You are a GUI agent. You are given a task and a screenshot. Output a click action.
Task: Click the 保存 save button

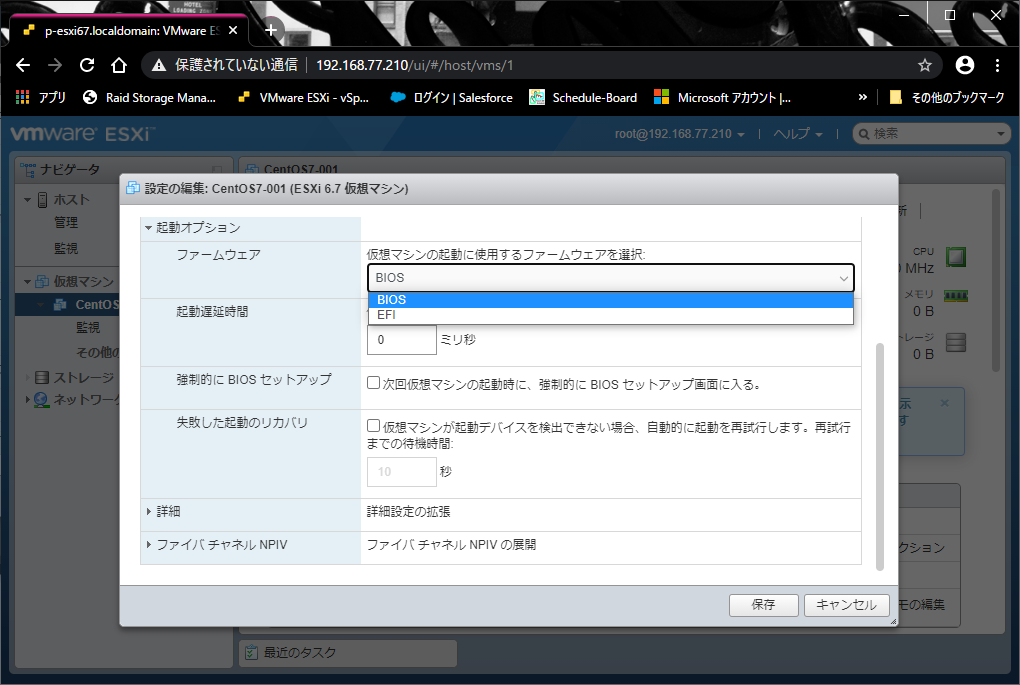click(763, 605)
